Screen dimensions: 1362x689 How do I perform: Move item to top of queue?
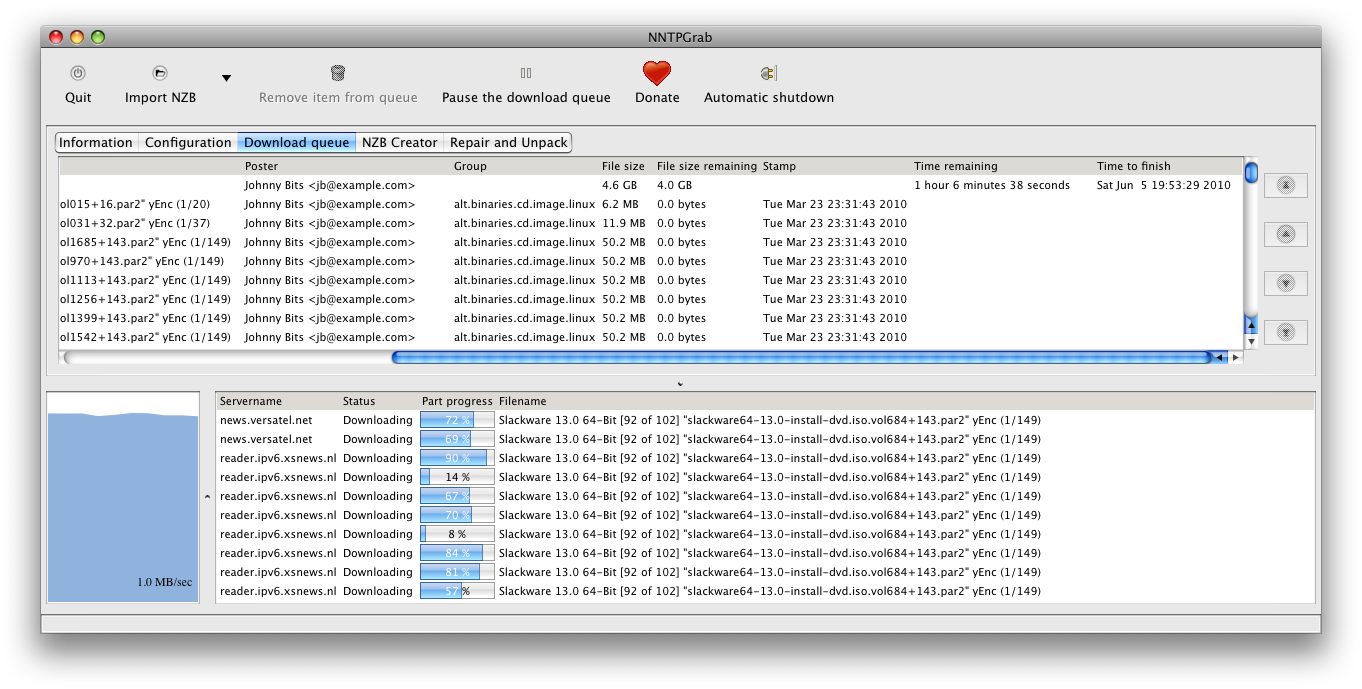click(x=1286, y=186)
